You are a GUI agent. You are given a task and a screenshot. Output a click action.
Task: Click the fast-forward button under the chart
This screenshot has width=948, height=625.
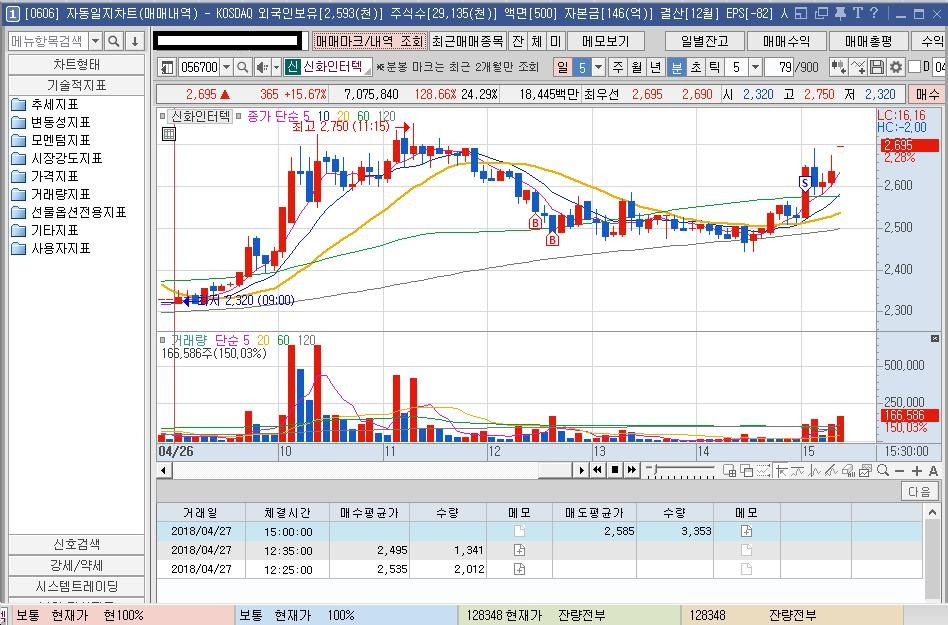tap(632, 470)
